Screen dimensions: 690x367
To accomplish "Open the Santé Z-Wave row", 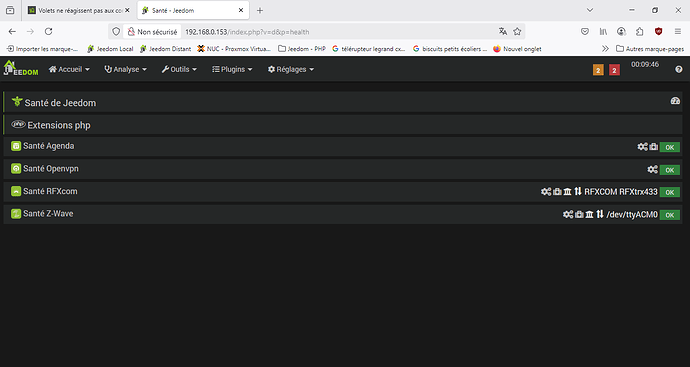I will click(342, 214).
